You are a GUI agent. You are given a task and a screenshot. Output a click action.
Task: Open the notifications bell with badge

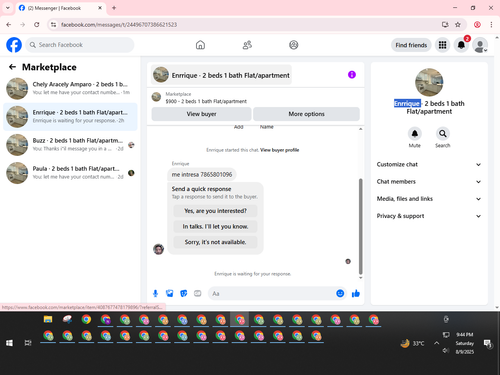[461, 45]
